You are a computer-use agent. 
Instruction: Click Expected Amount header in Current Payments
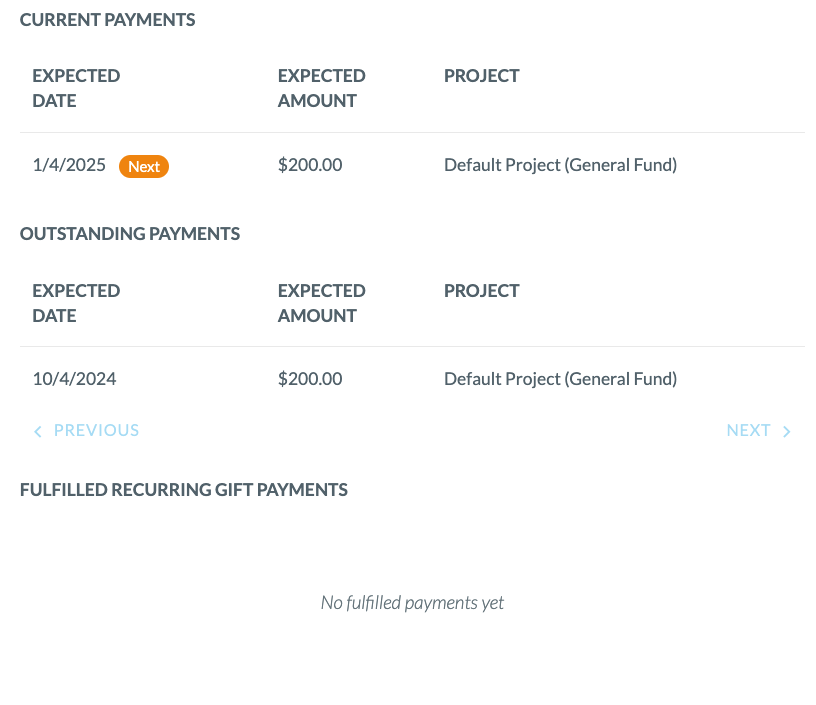tap(322, 88)
